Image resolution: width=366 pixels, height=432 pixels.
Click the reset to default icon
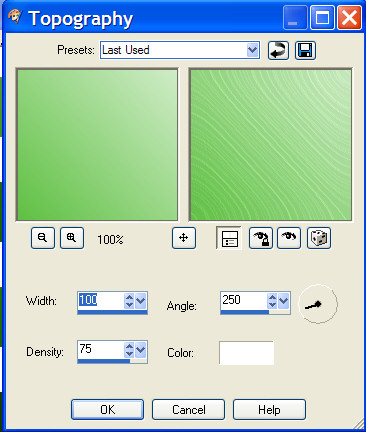click(278, 51)
